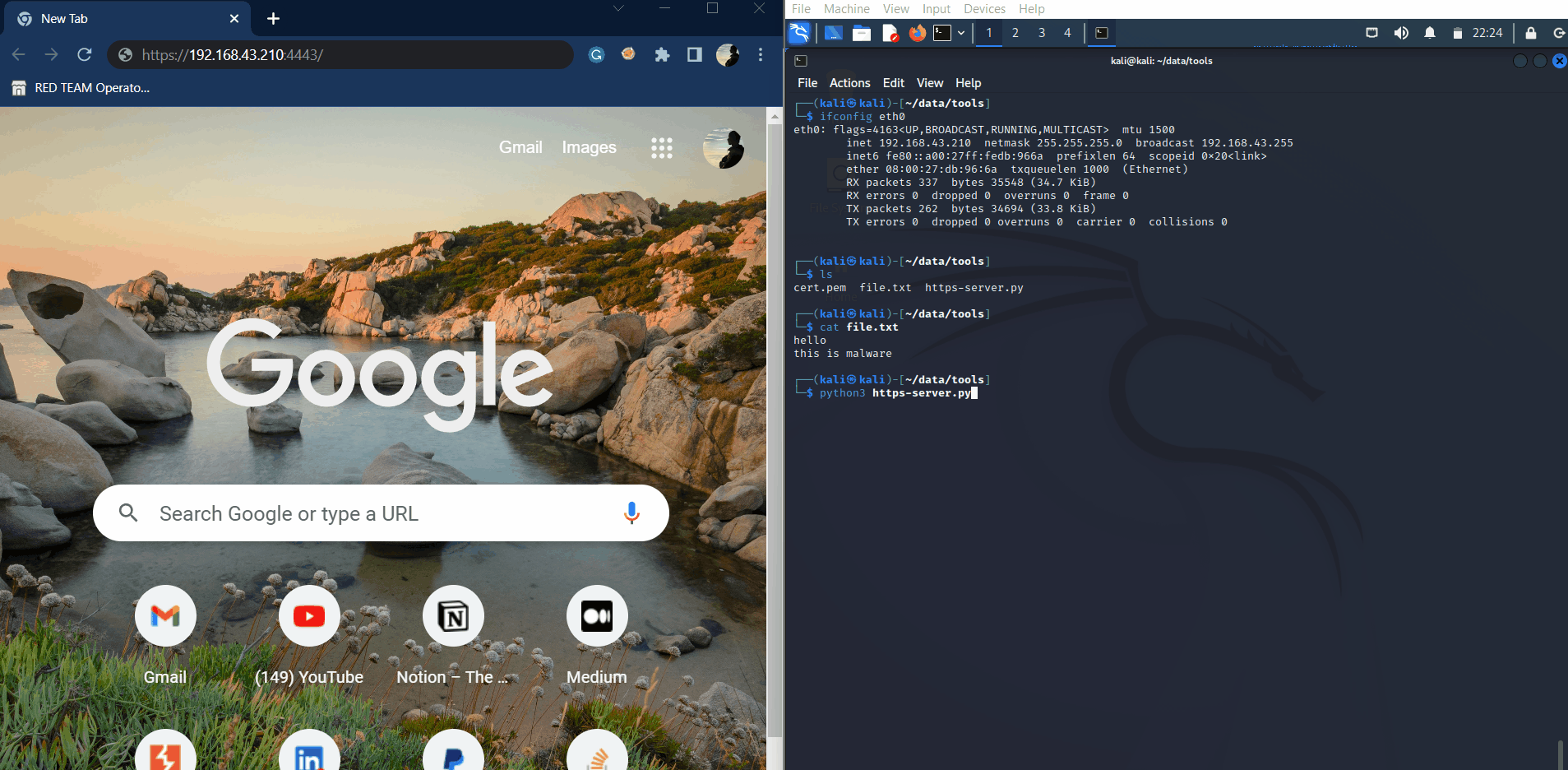
Task: Open the file manager from the dock
Action: 861,33
